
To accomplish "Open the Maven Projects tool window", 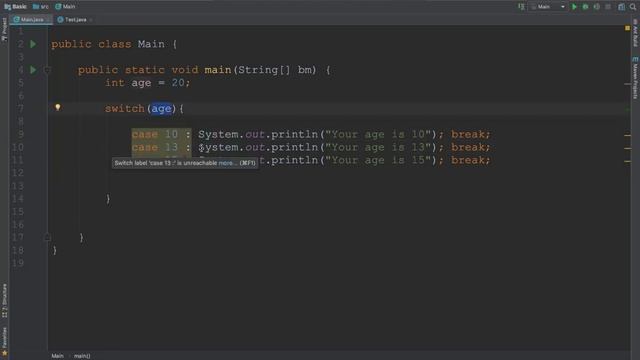I will click(x=636, y=78).
